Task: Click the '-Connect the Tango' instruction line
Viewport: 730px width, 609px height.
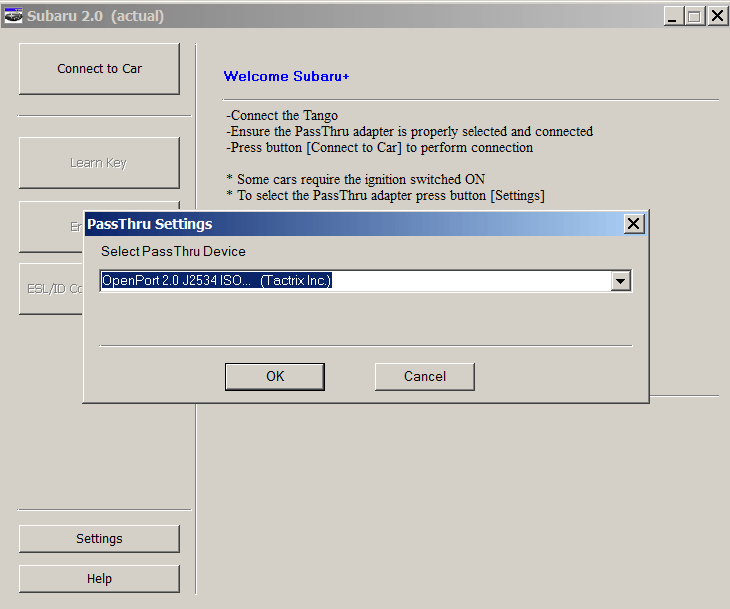Action: click(x=282, y=115)
